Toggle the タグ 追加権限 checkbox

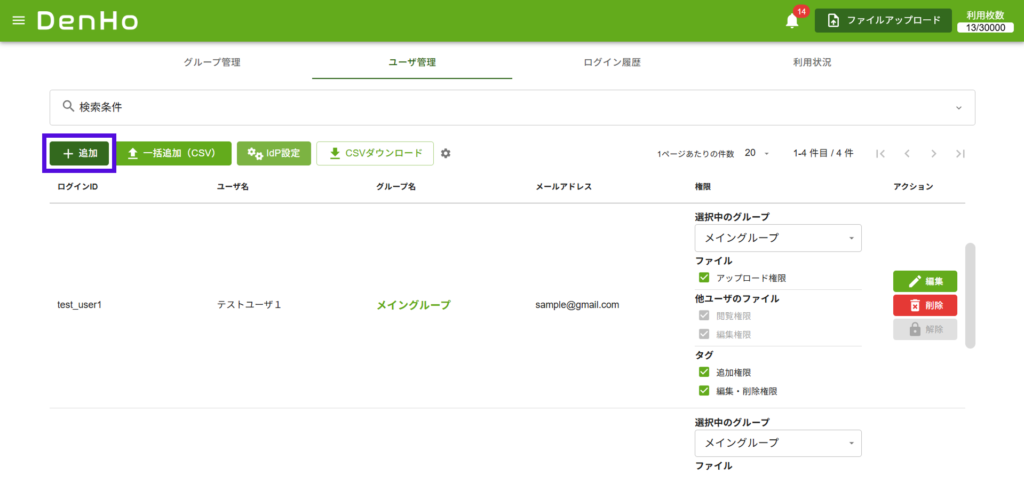click(704, 372)
